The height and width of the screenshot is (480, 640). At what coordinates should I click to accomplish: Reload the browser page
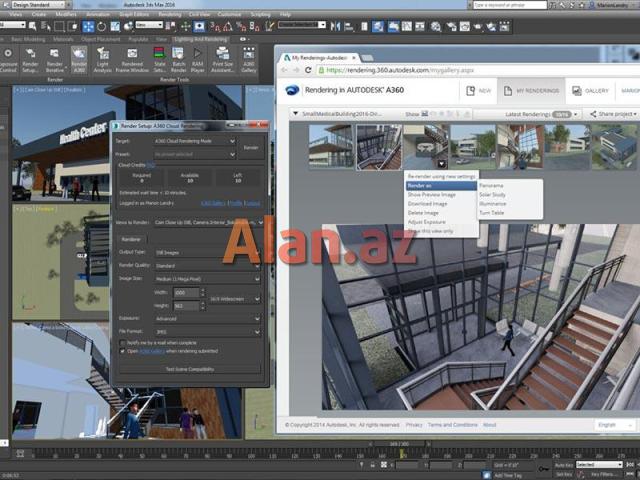(x=309, y=70)
